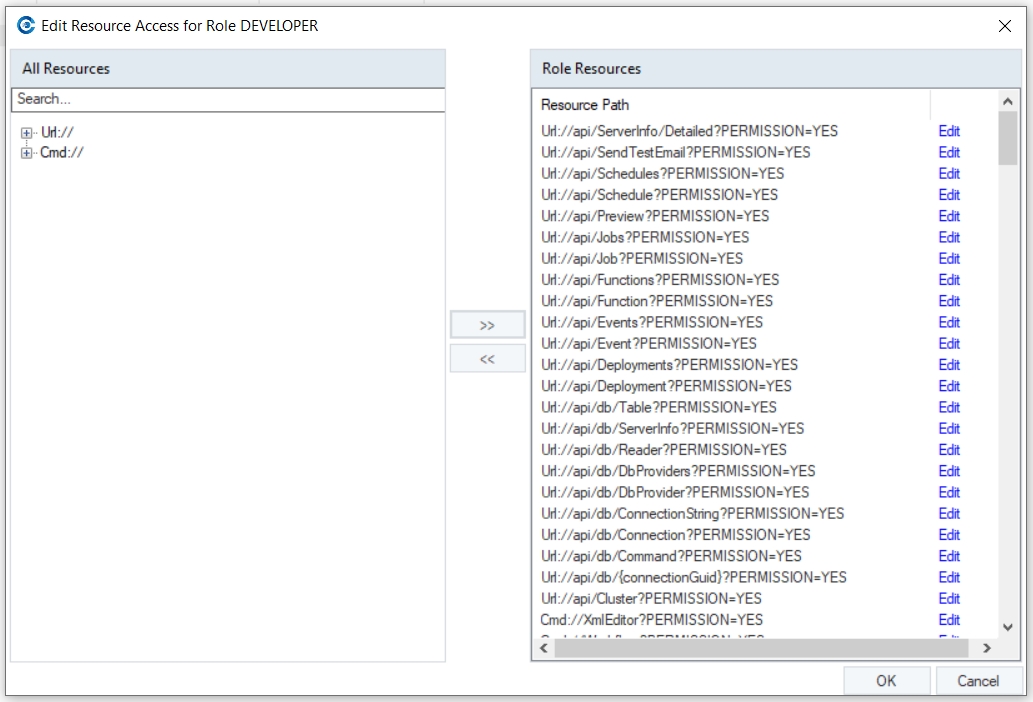The height and width of the screenshot is (702, 1033).
Task: Select the Cmd:// item in All Resources
Action: coord(62,153)
